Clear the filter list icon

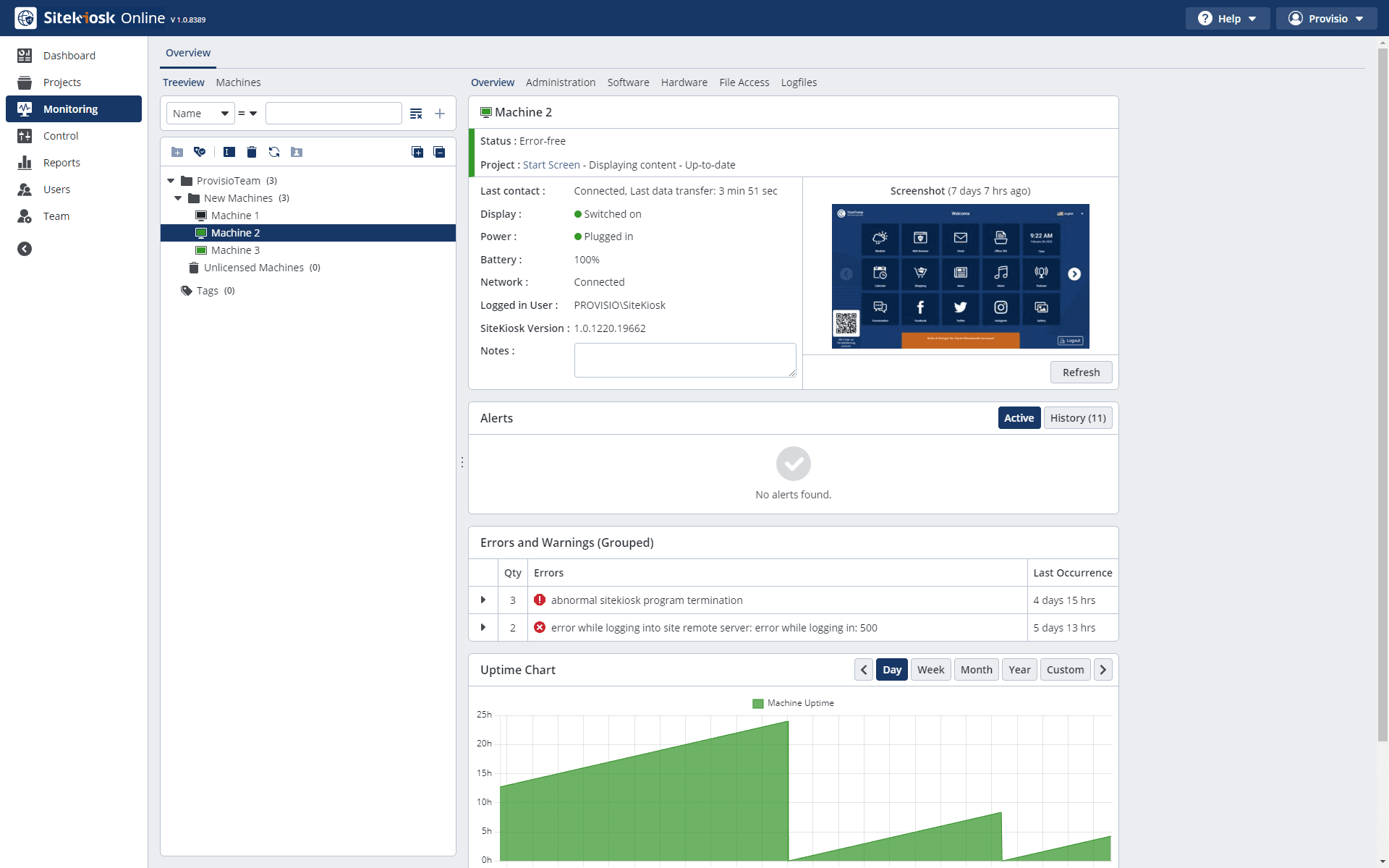(416, 114)
